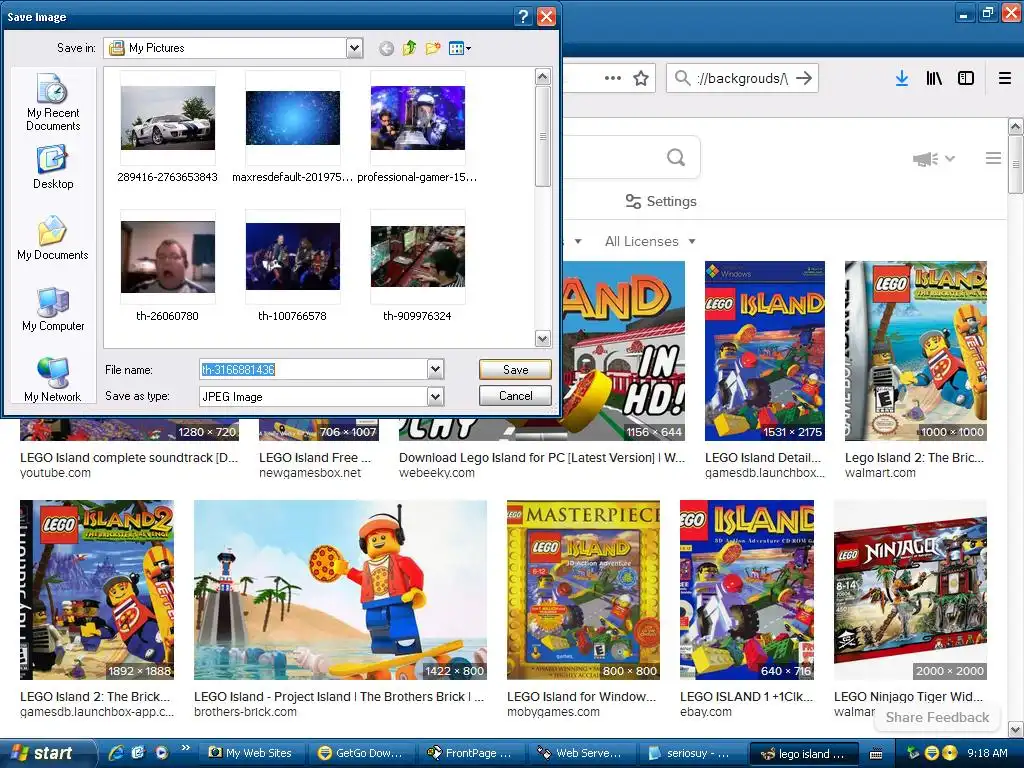Create a new folder in My Pictures
The height and width of the screenshot is (768, 1024).
pyautogui.click(x=432, y=48)
